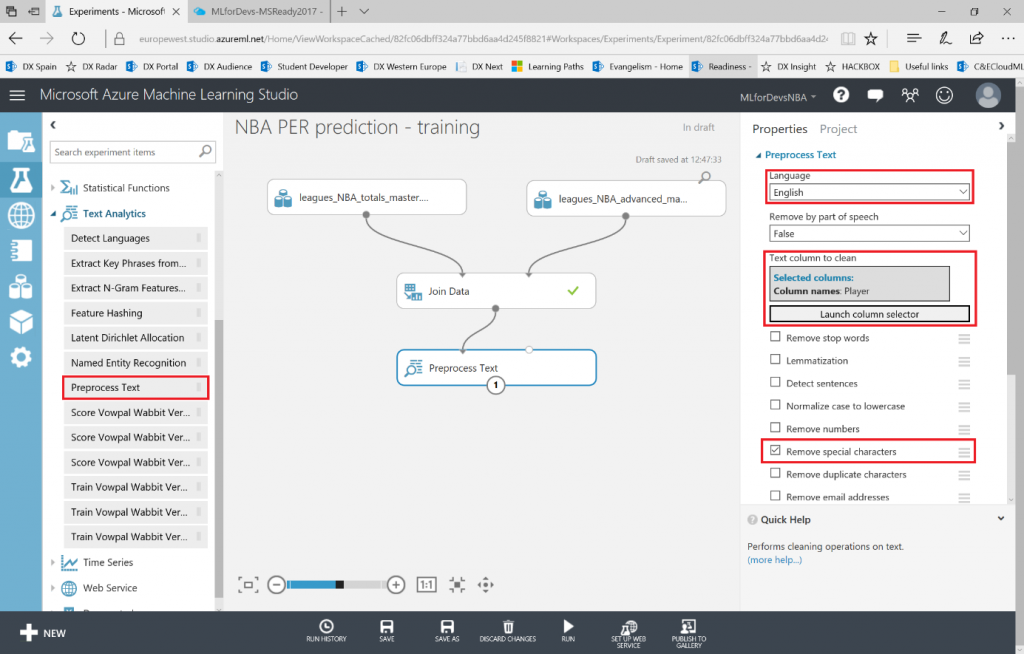
Task: Click the browser refresh button
Action: [x=78, y=39]
